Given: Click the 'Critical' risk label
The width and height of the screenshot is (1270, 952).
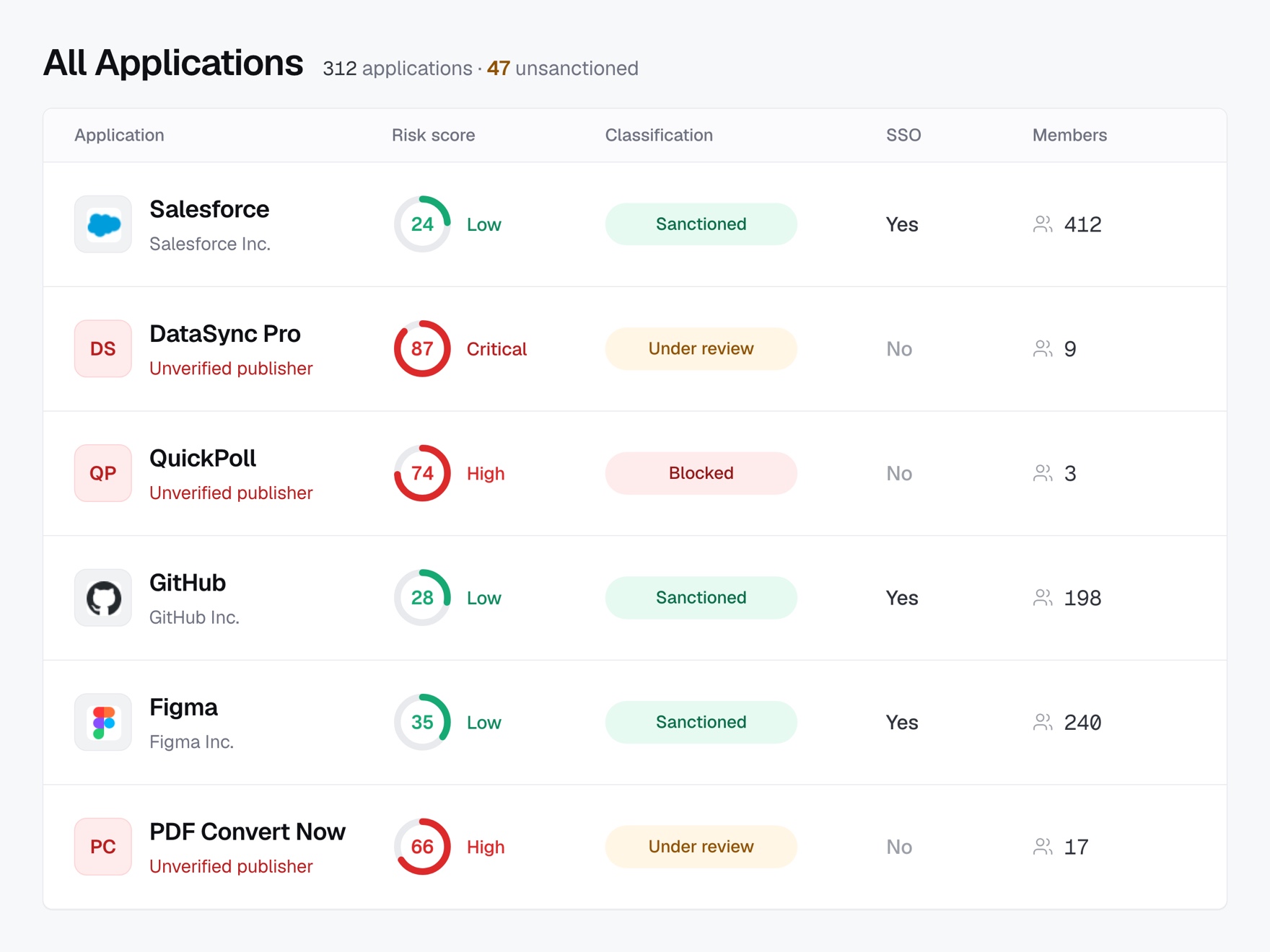Looking at the screenshot, I should [496, 349].
